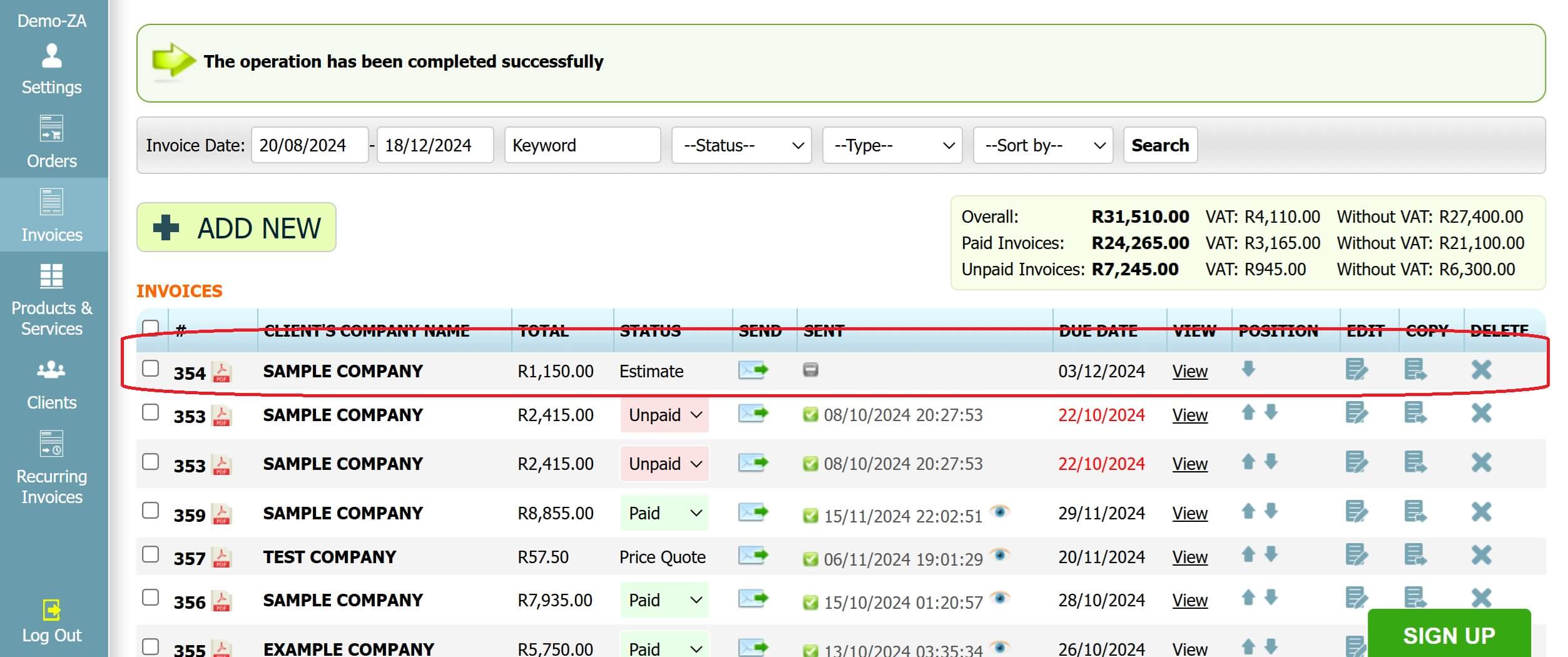Check the box for invoice 354
Screen dimensions: 1568x657
150,369
